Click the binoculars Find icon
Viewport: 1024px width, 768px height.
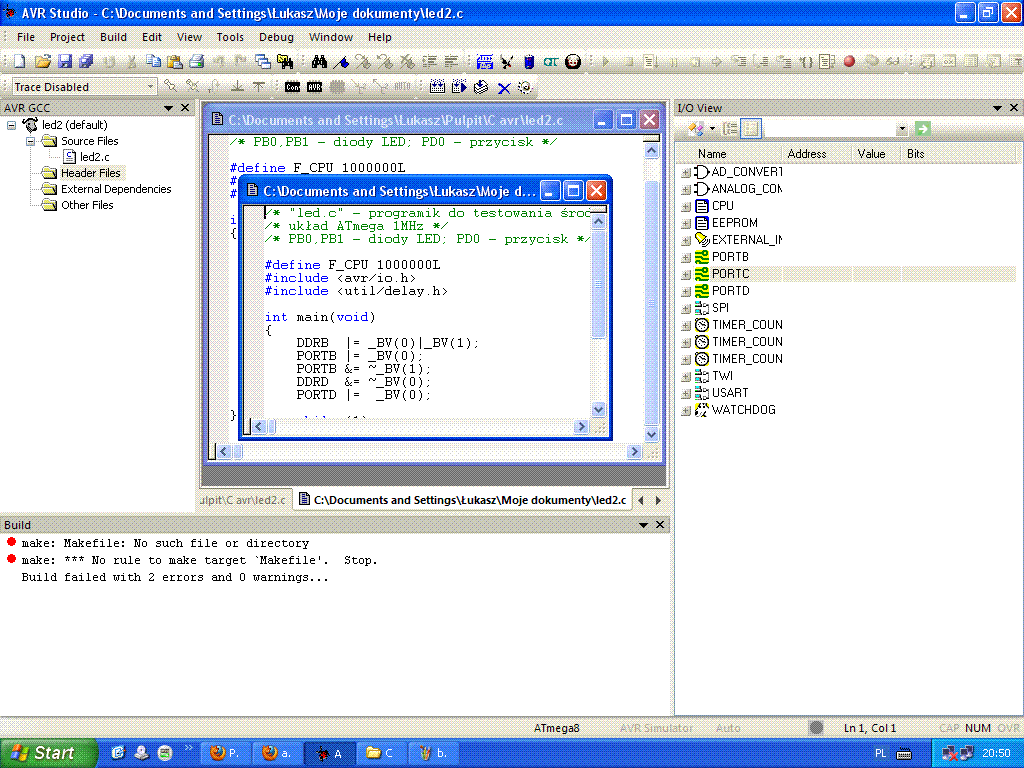pos(318,62)
